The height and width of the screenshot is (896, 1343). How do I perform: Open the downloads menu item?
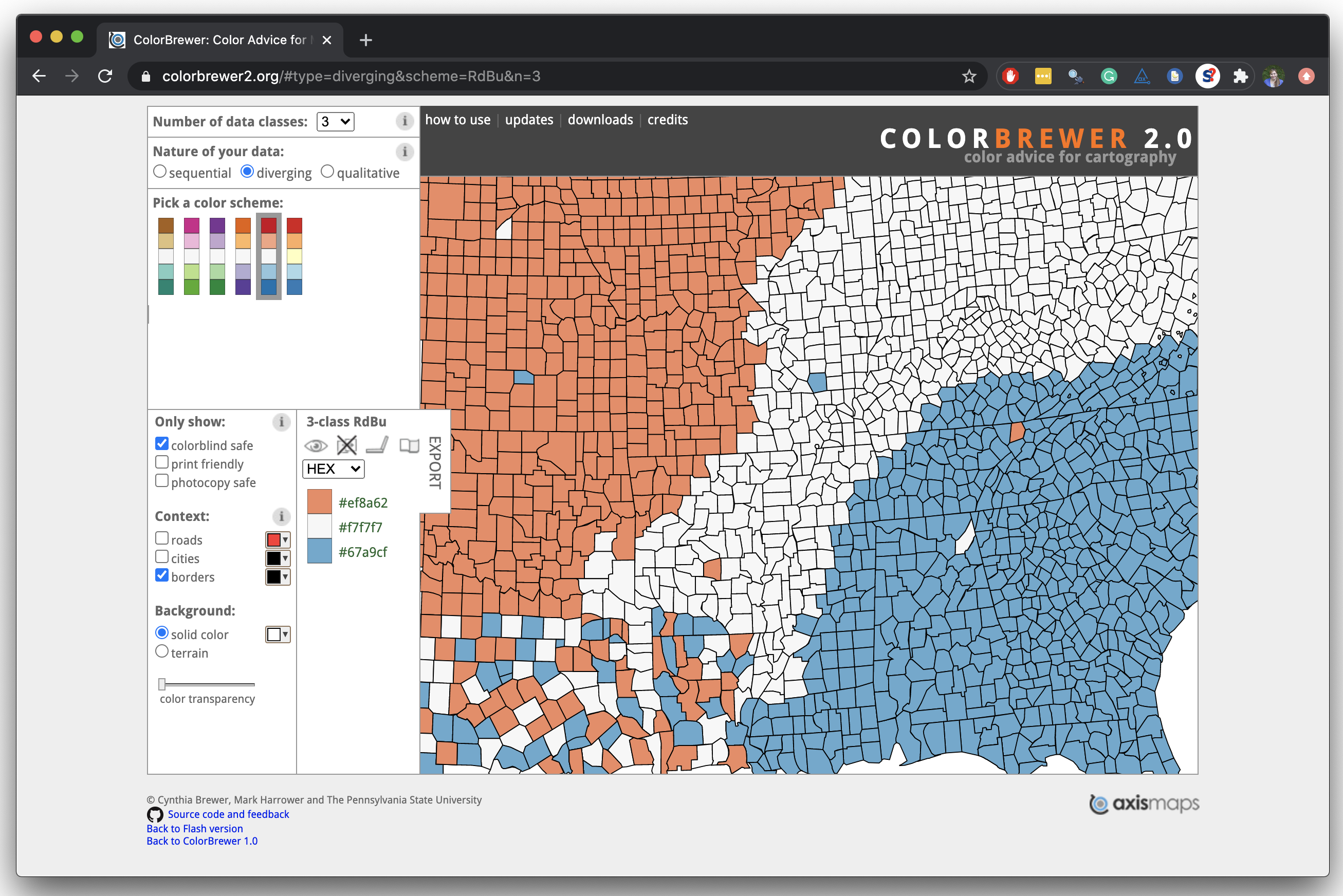[600, 120]
